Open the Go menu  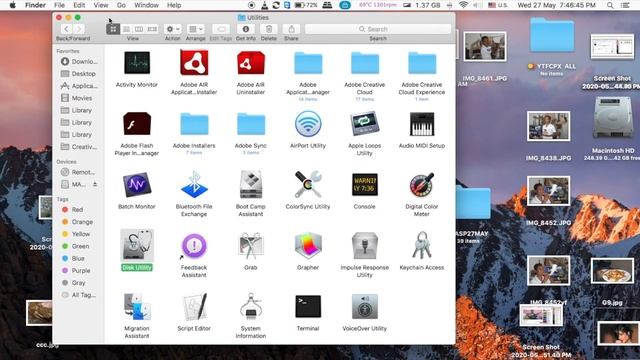pos(121,5)
